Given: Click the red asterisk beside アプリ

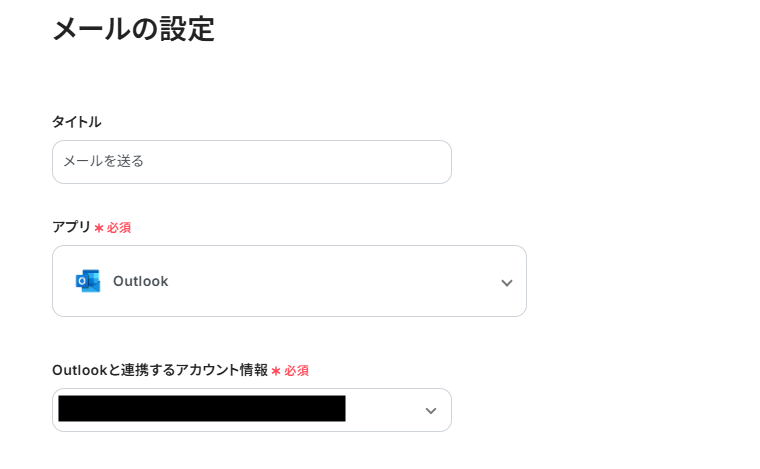Looking at the screenshot, I should 99,228.
